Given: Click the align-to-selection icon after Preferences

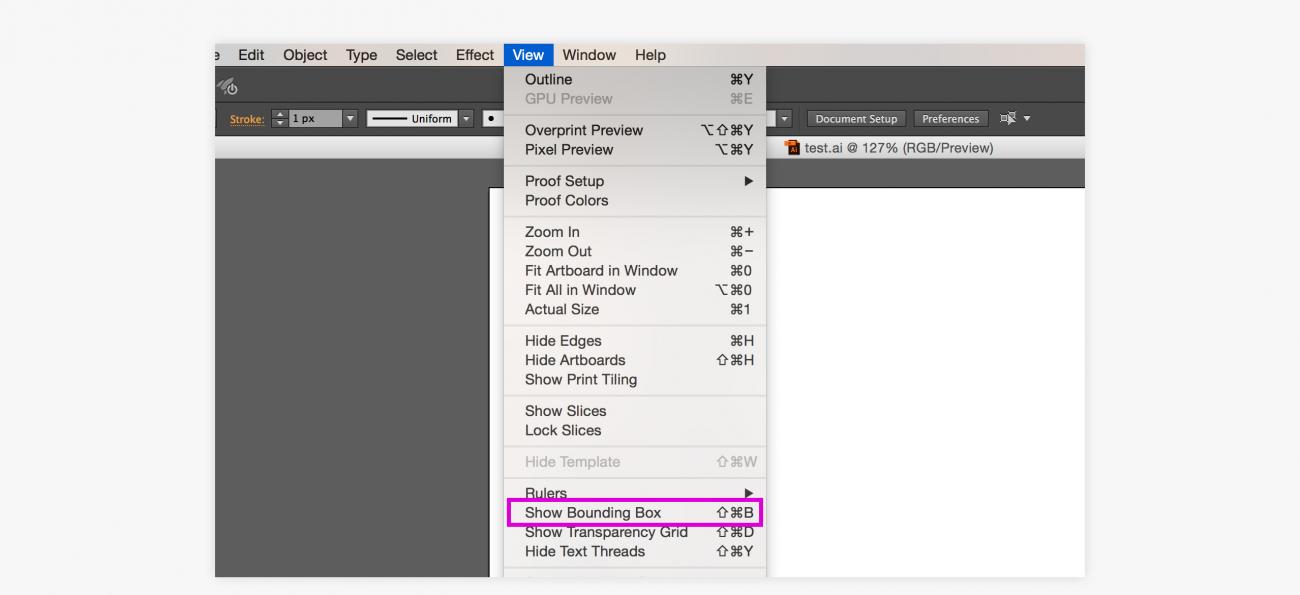Looking at the screenshot, I should (x=1007, y=118).
